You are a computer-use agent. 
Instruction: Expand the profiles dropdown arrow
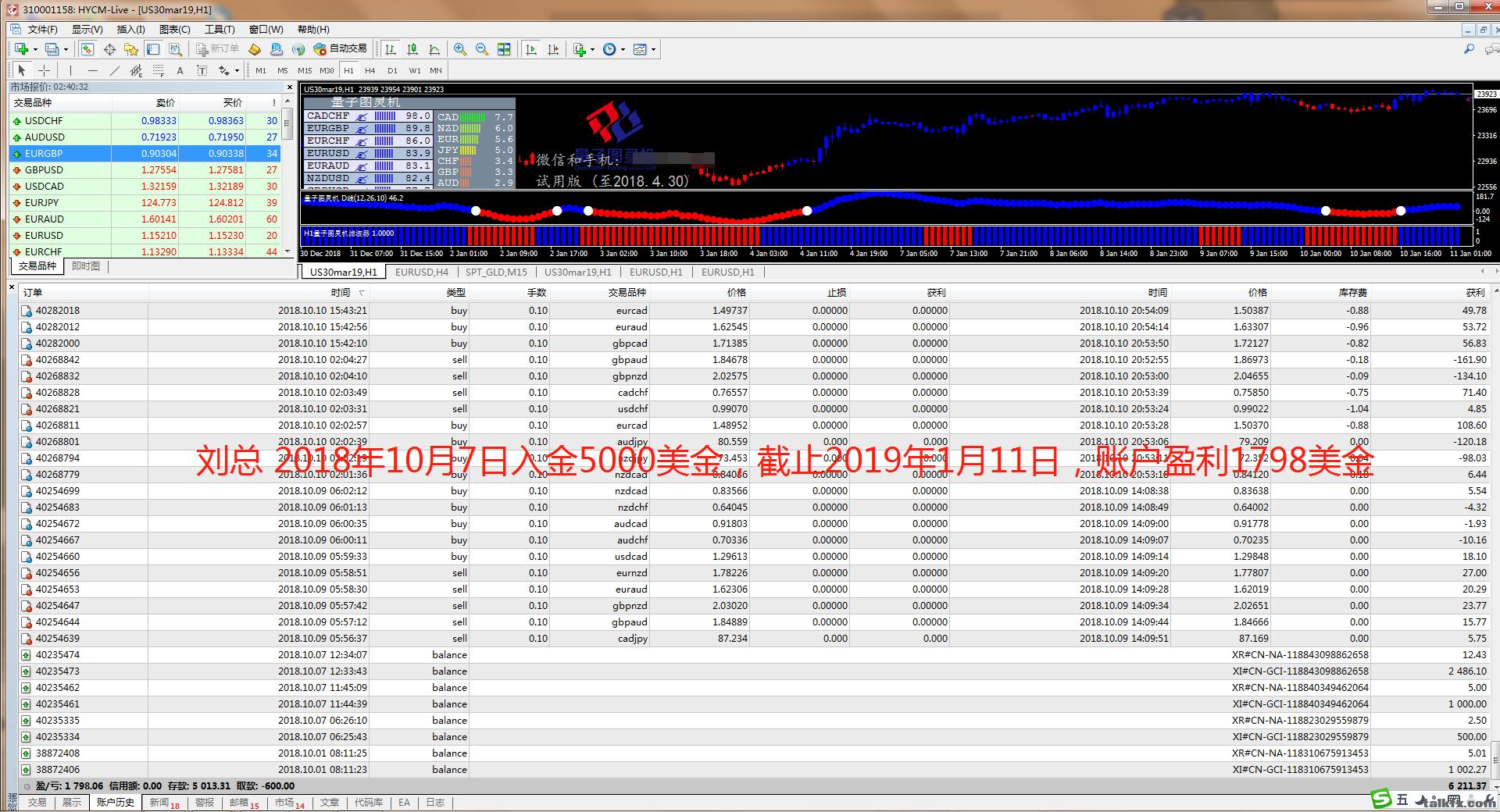point(66,50)
